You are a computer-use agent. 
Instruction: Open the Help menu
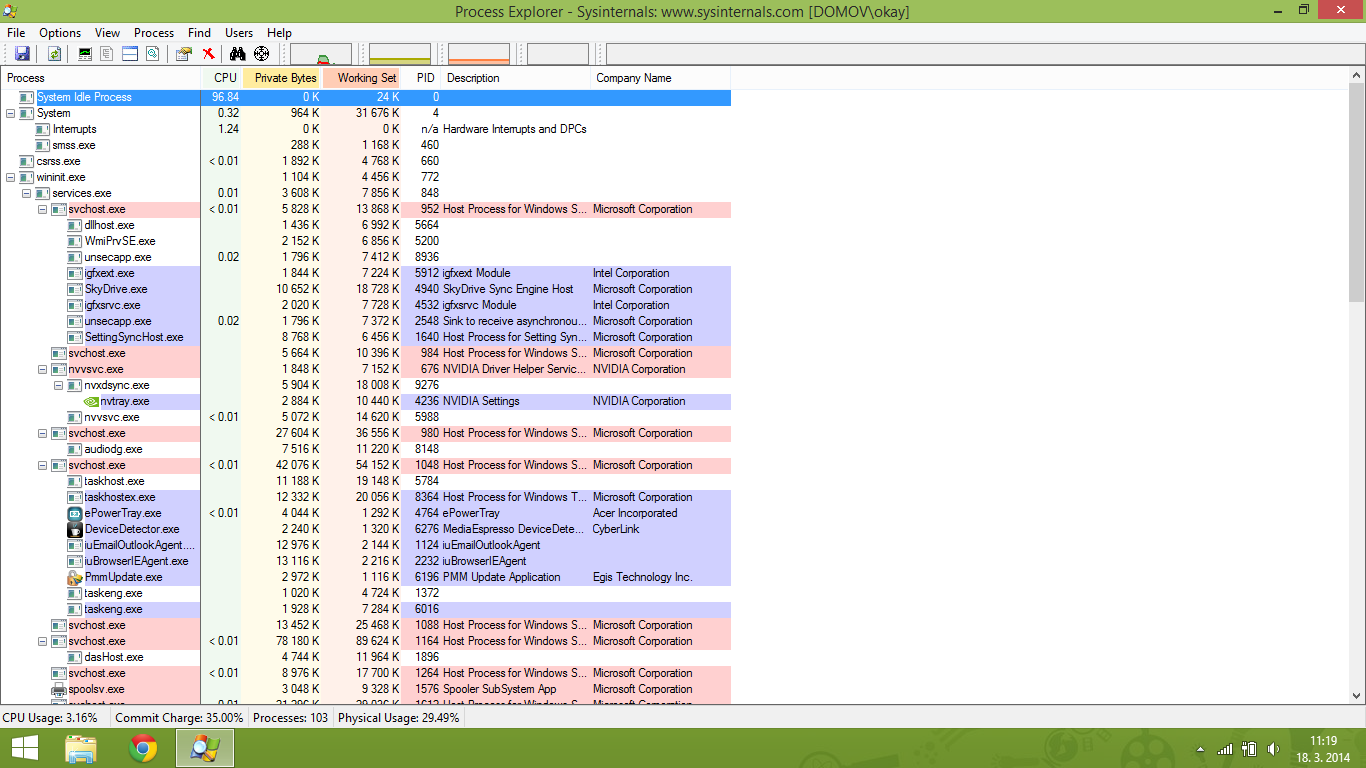(279, 33)
